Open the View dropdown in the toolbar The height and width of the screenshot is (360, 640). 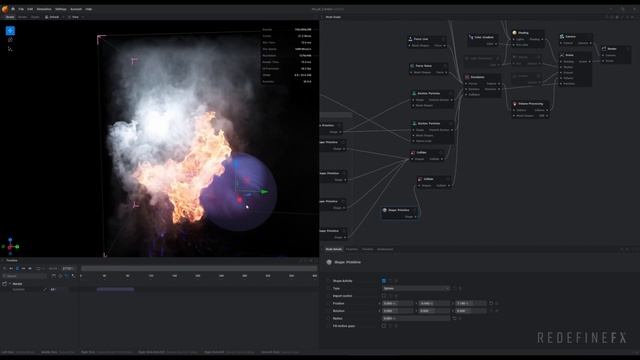pyautogui.click(x=76, y=17)
